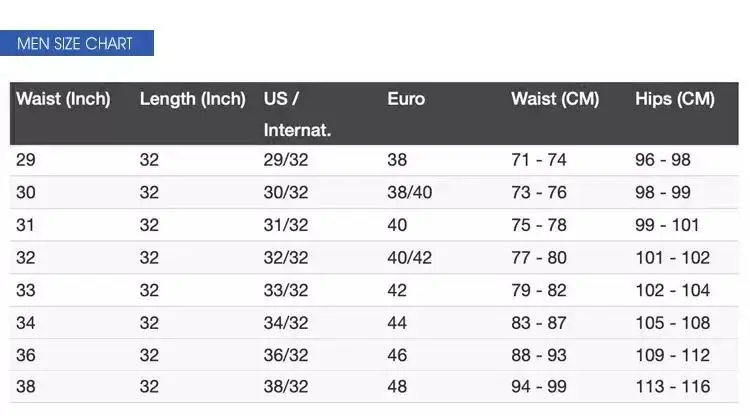Select the 36/32 US size cell
This screenshot has width=750, height=416.
click(286, 355)
